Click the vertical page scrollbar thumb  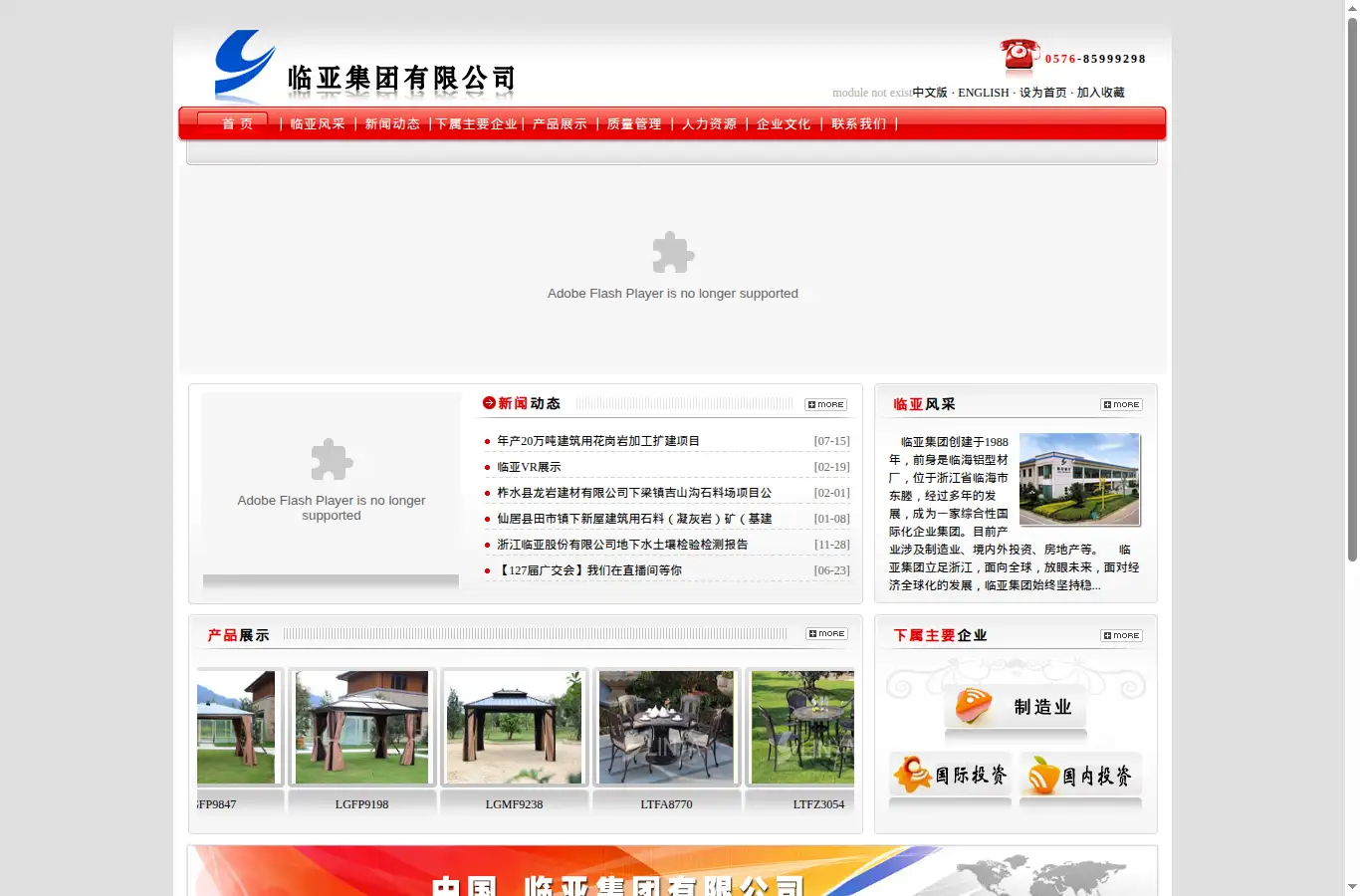(x=1352, y=289)
